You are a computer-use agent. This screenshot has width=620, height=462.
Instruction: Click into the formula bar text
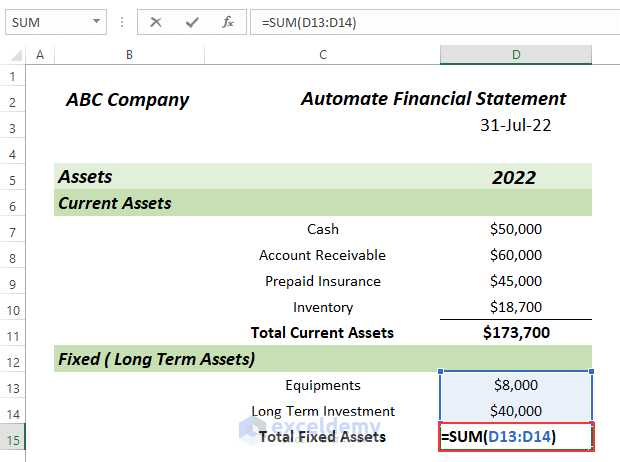click(x=420, y=21)
